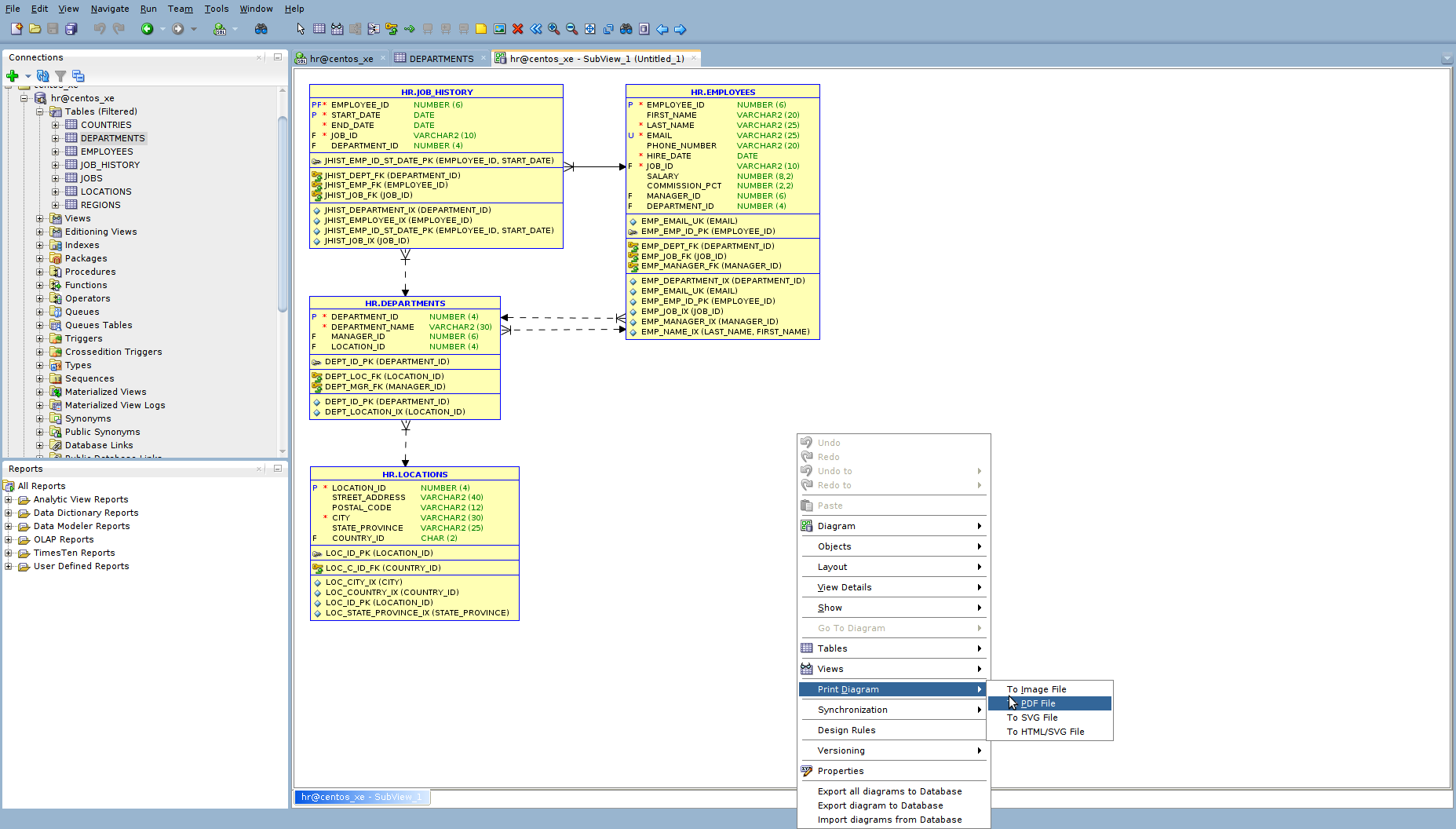Choose To Image File option
This screenshot has height=829, width=1456.
pos(1049,689)
